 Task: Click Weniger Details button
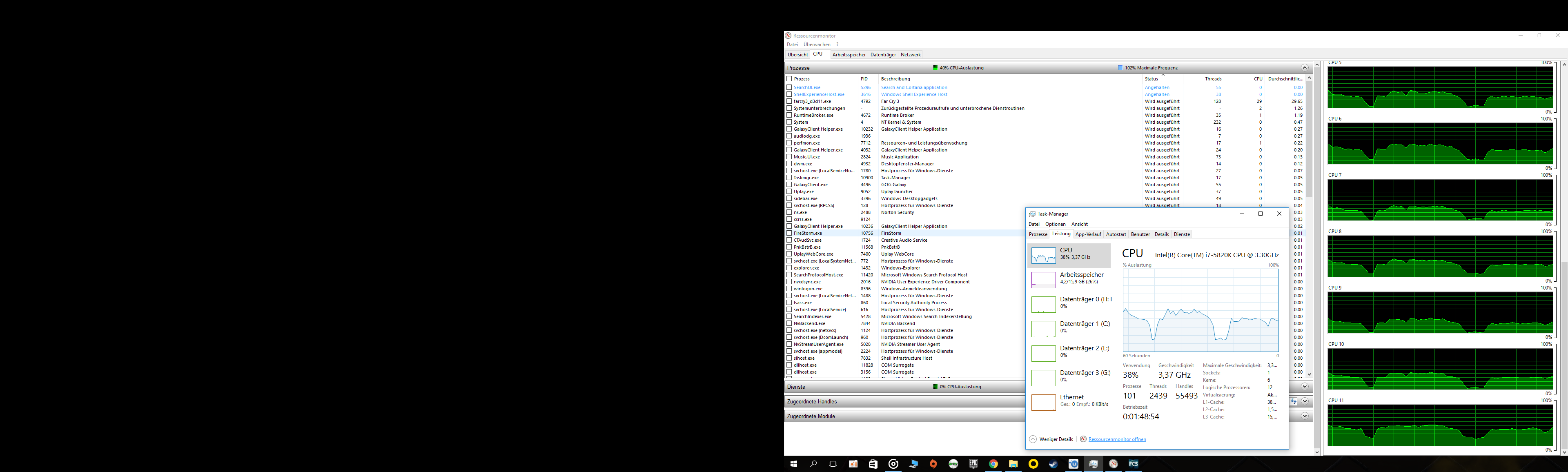tap(1056, 439)
